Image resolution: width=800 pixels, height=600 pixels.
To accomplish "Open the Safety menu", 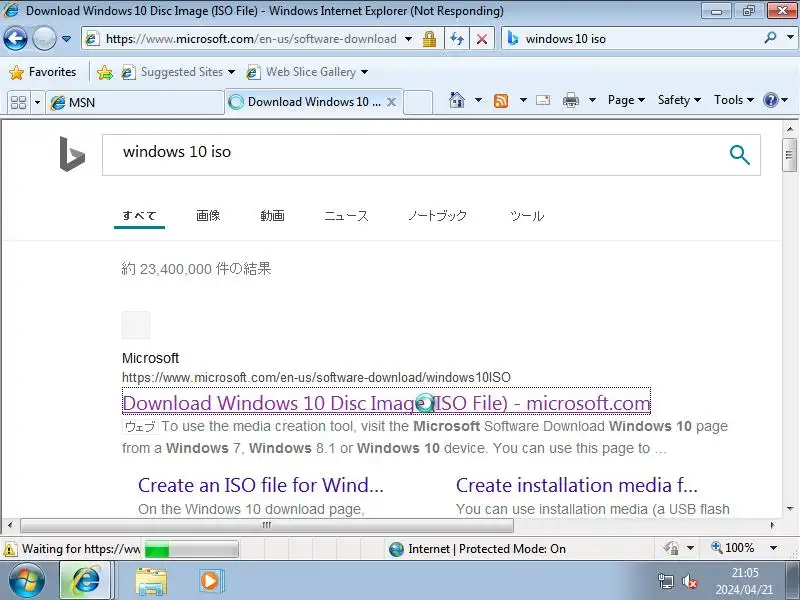I will [x=679, y=100].
